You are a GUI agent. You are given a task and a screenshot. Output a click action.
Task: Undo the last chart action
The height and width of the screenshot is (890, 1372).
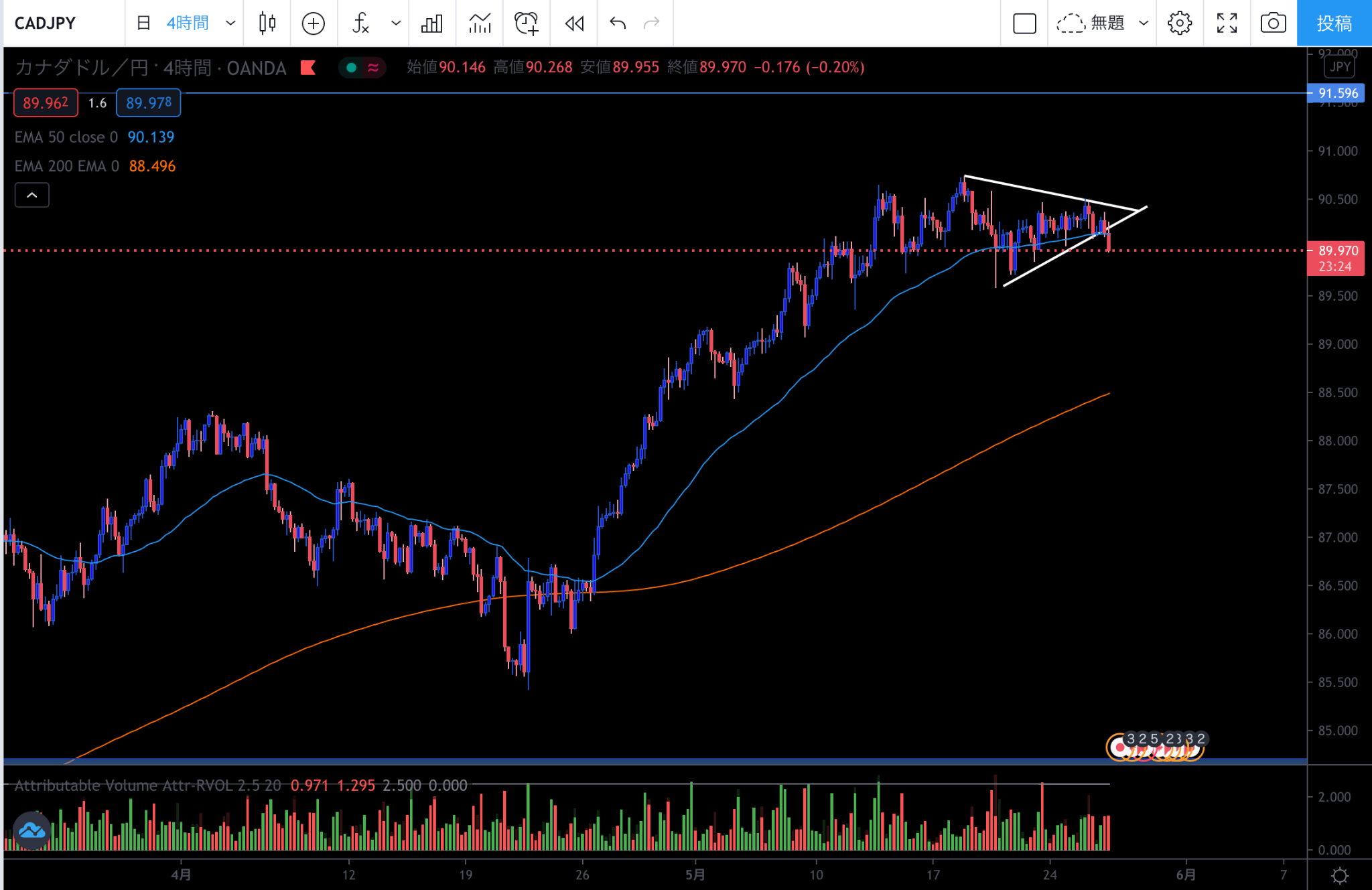(618, 23)
